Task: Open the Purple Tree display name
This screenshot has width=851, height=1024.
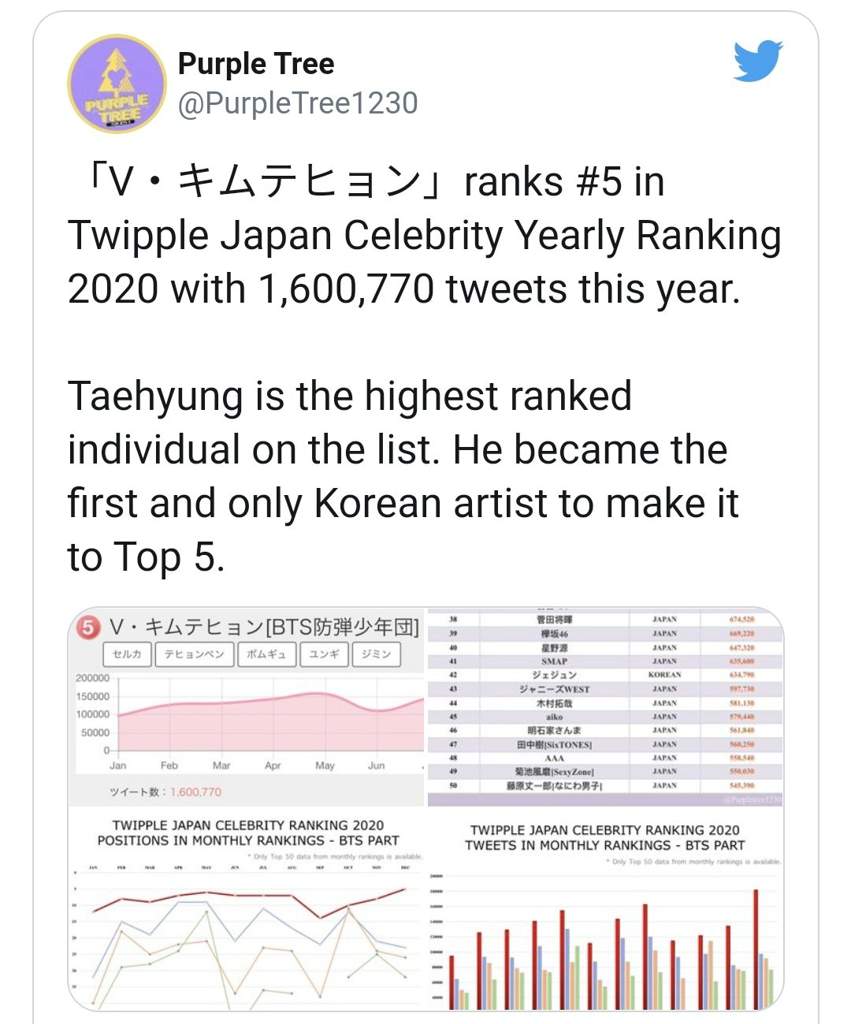Action: [x=256, y=63]
